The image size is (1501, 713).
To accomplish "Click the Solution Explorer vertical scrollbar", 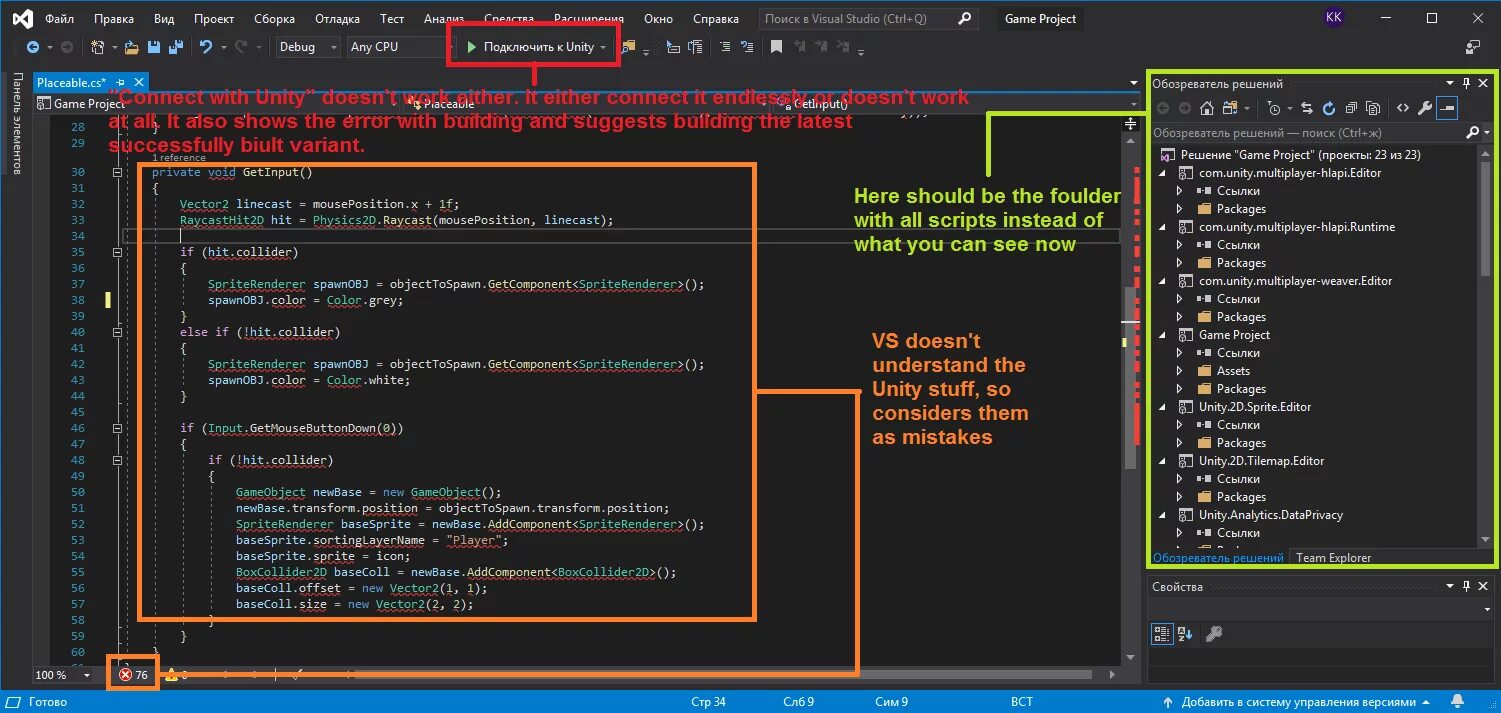I will [x=1488, y=346].
